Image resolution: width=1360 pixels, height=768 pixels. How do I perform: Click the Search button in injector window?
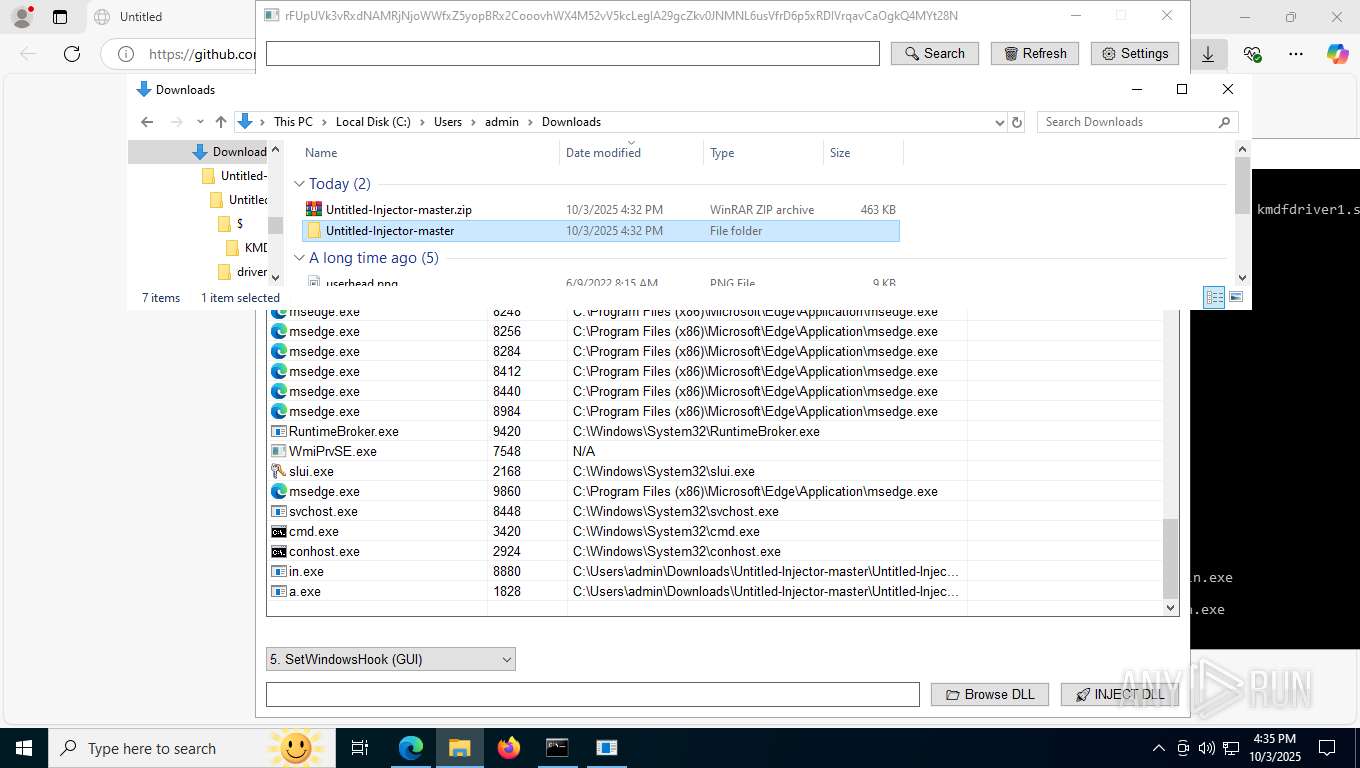coord(934,54)
